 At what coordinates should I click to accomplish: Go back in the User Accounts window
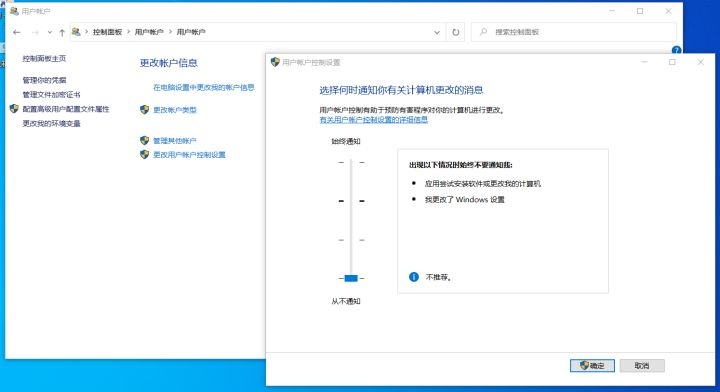pos(17,32)
